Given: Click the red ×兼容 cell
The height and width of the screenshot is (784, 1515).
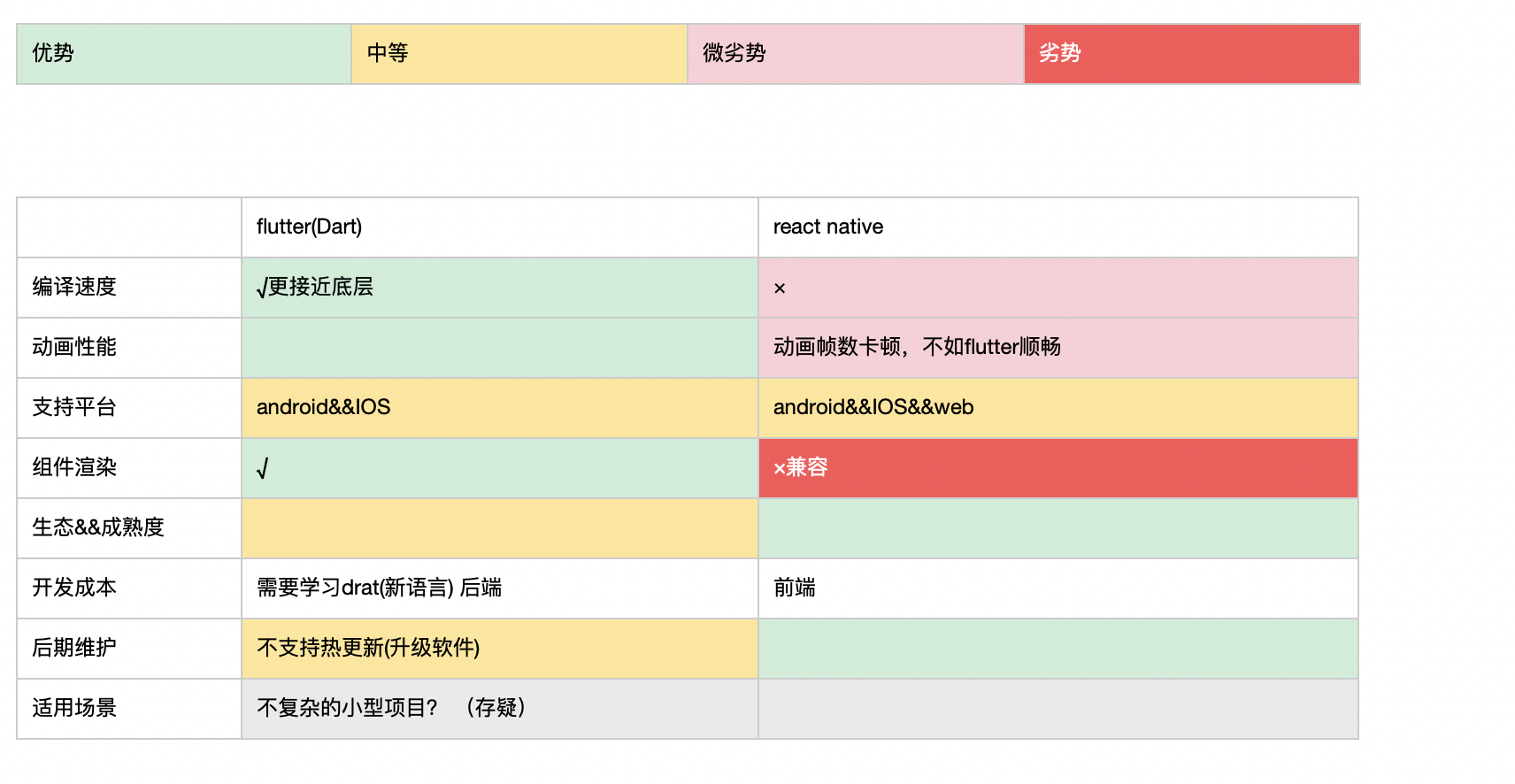Looking at the screenshot, I should [1058, 468].
